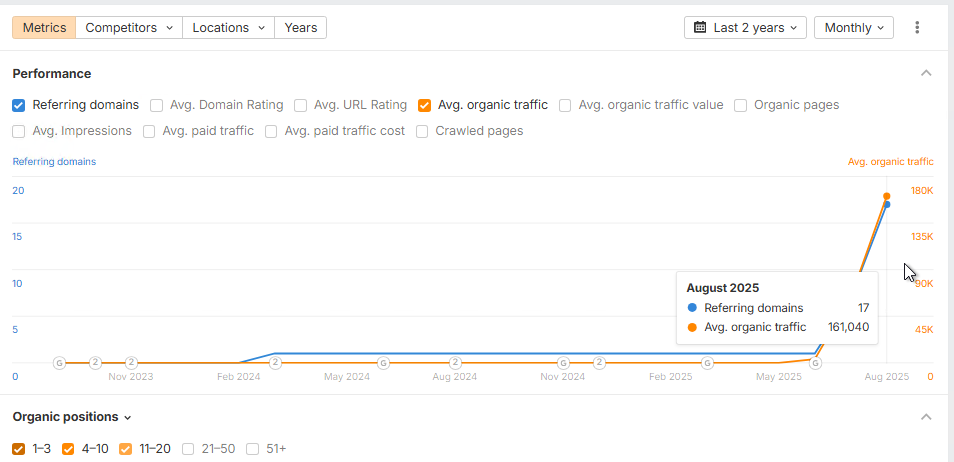Open the Competitors tab dropdown
Viewport: 954px width, 462px height.
point(129,27)
